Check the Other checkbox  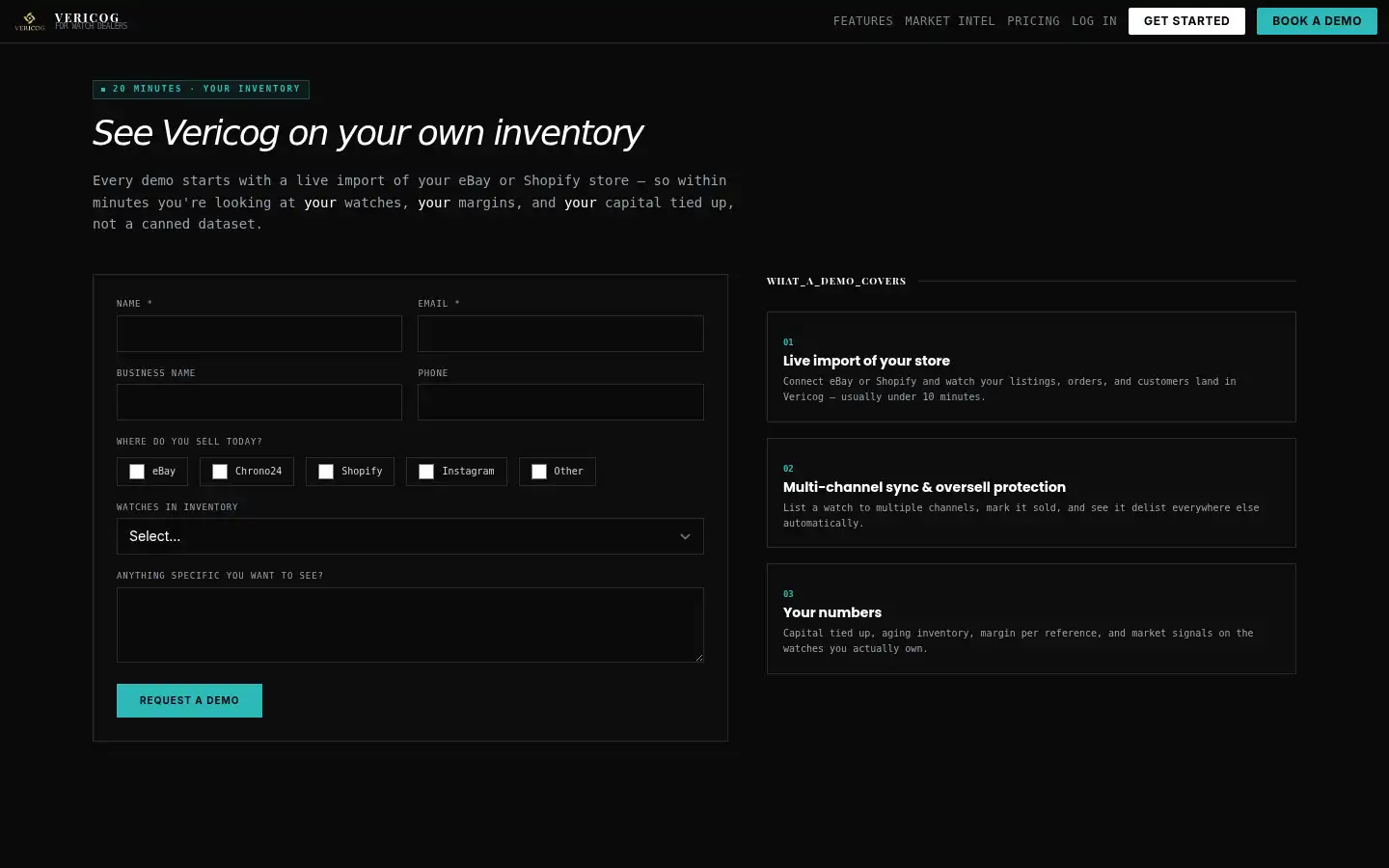pyautogui.click(x=539, y=472)
